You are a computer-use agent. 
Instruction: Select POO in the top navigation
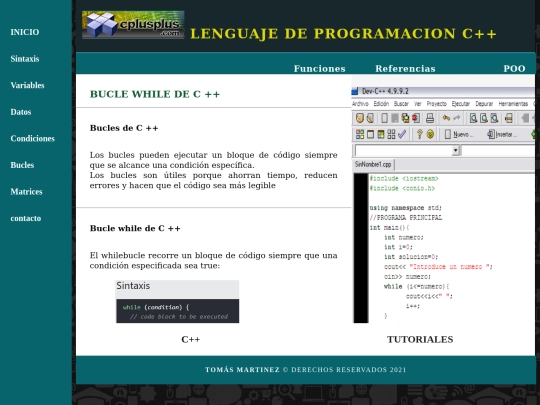click(x=514, y=69)
